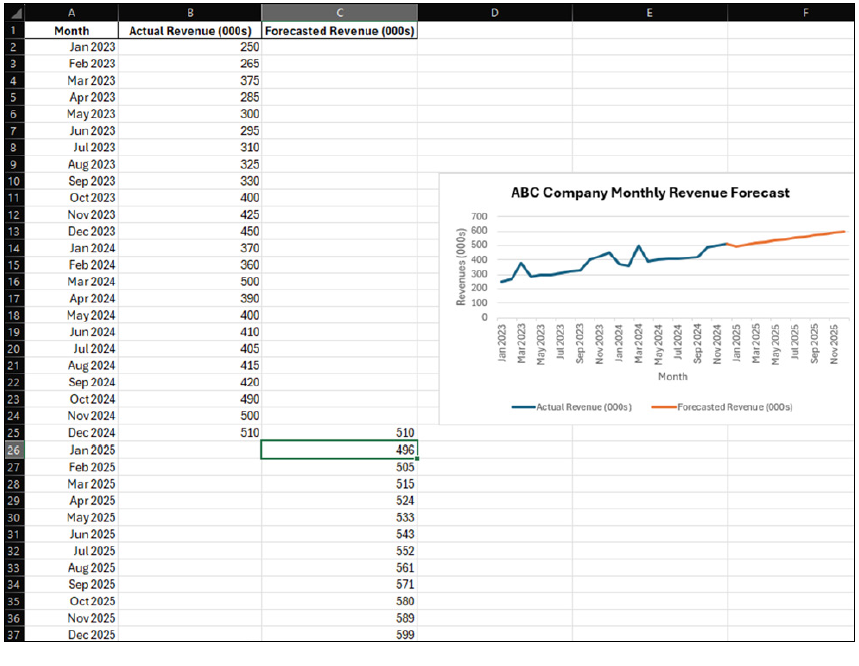Viewport: 859px width, 666px height.
Task: Select the actual revenue cell showing 250
Action: tap(189, 47)
